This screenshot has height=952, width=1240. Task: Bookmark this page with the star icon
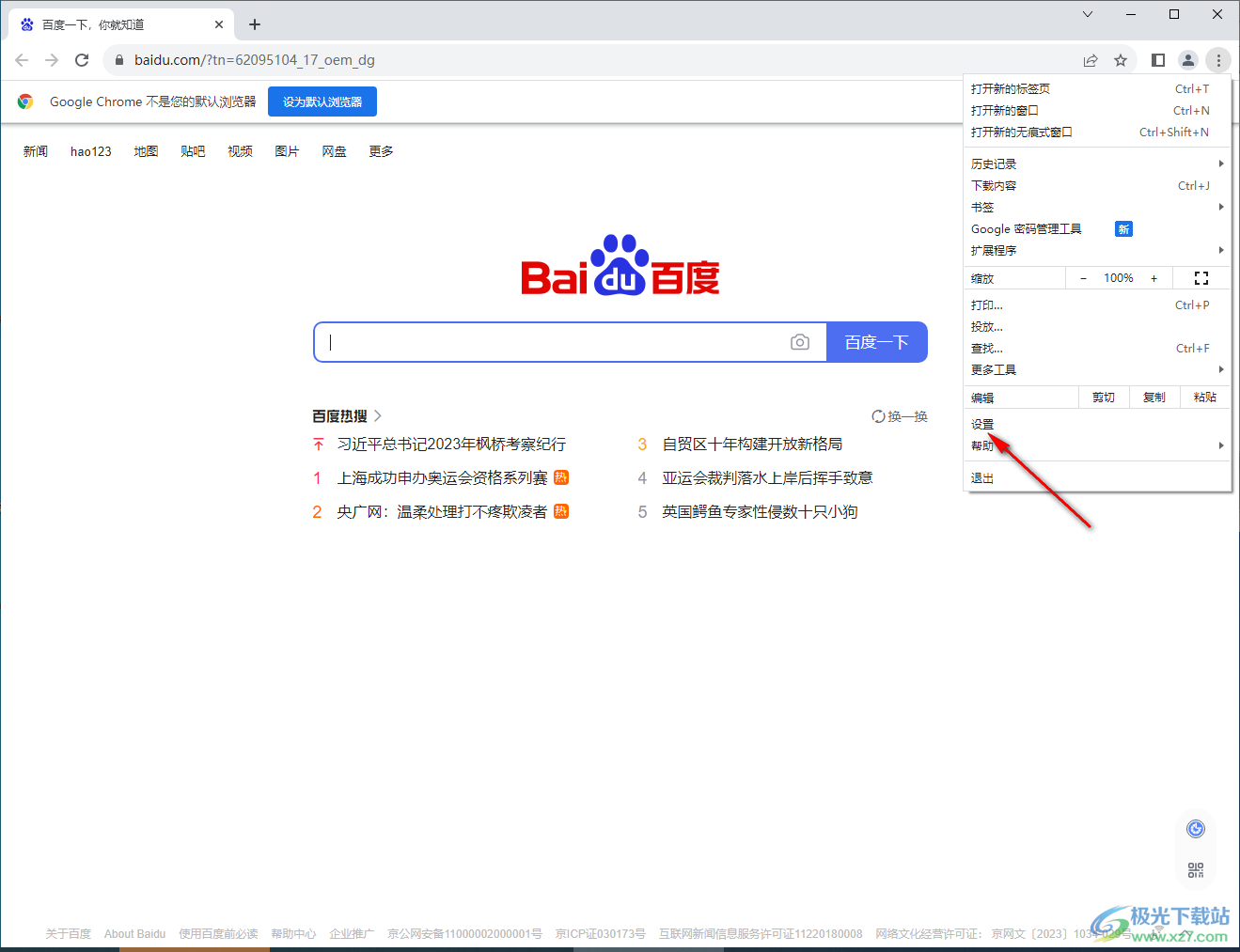click(x=1121, y=60)
